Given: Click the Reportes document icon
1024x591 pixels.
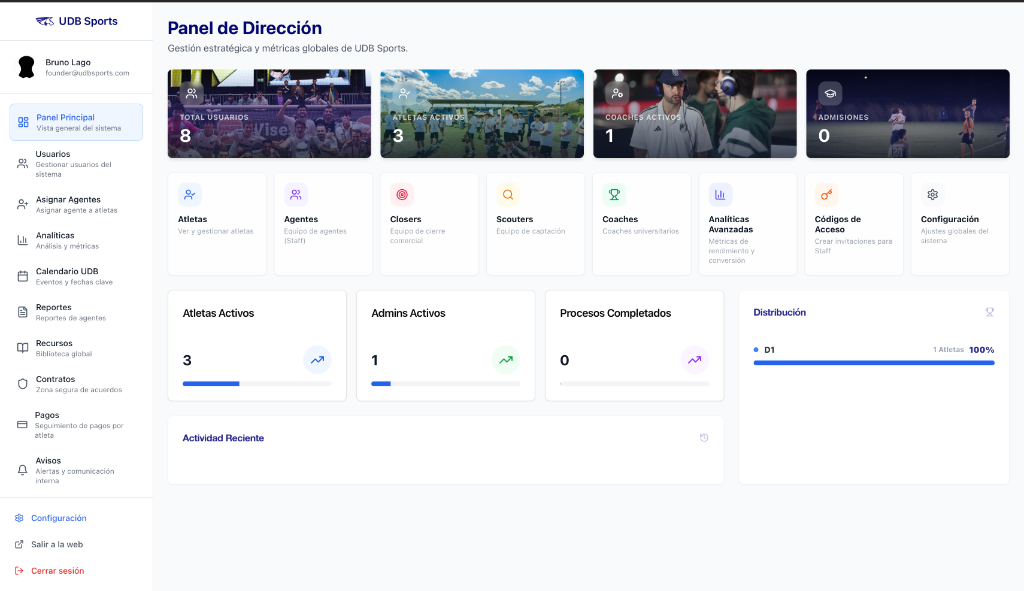Looking at the screenshot, I should pyautogui.click(x=22, y=312).
